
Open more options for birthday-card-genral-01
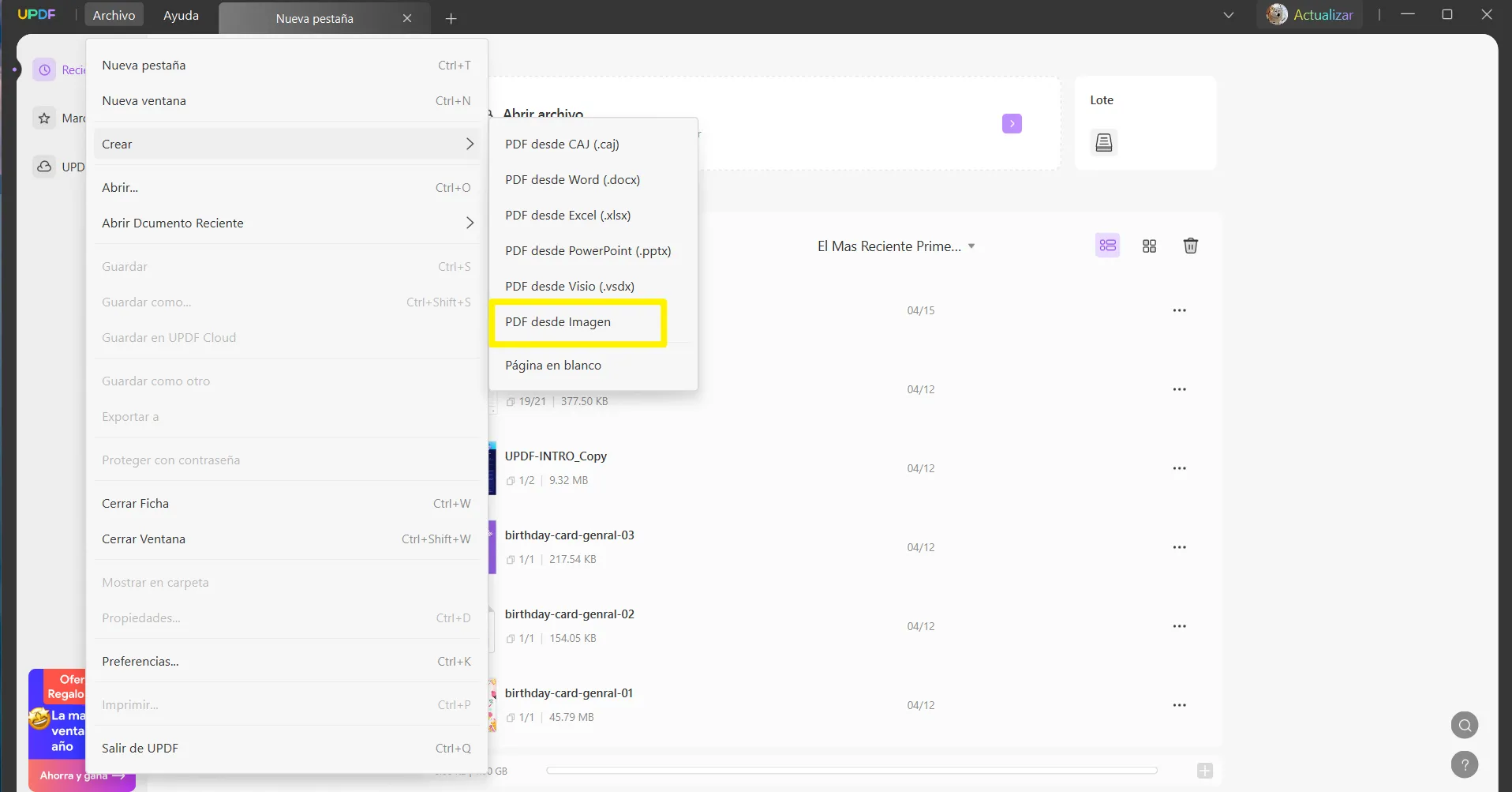coord(1179,705)
